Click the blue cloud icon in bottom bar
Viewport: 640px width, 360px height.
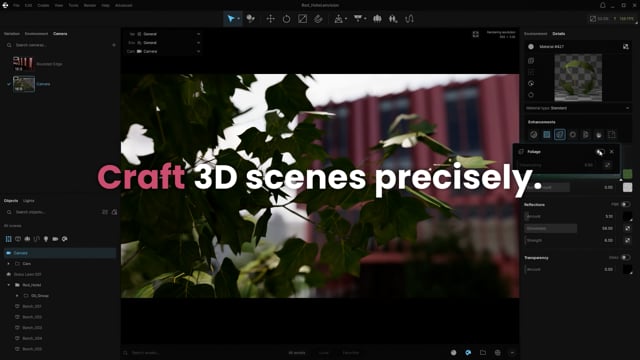pos(468,353)
